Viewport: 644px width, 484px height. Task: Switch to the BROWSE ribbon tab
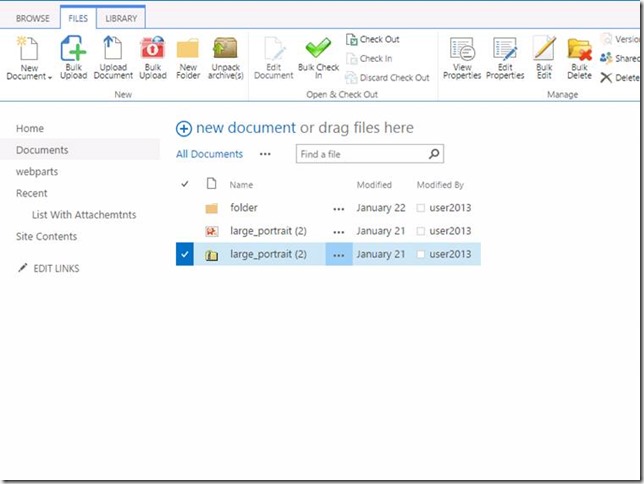32,18
